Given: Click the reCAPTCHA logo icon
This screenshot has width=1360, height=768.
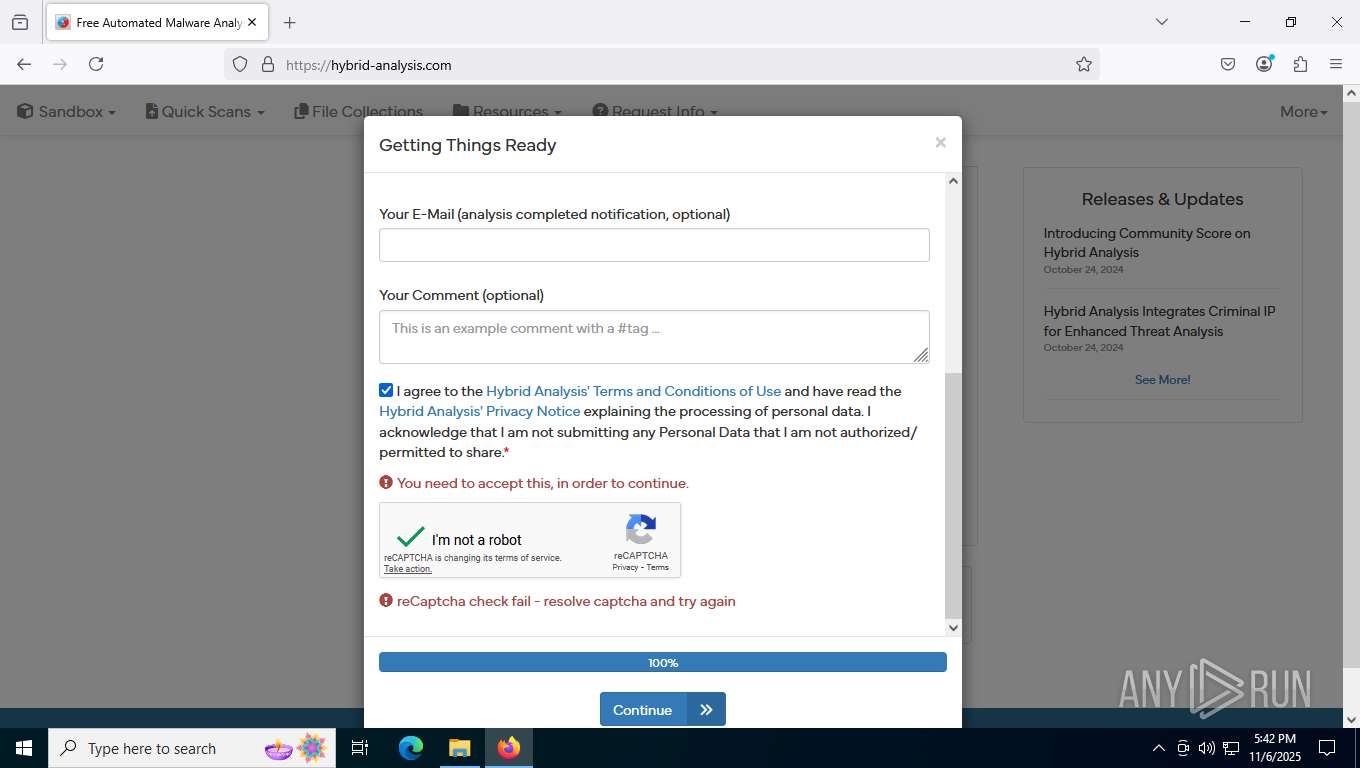Looking at the screenshot, I should [641, 530].
